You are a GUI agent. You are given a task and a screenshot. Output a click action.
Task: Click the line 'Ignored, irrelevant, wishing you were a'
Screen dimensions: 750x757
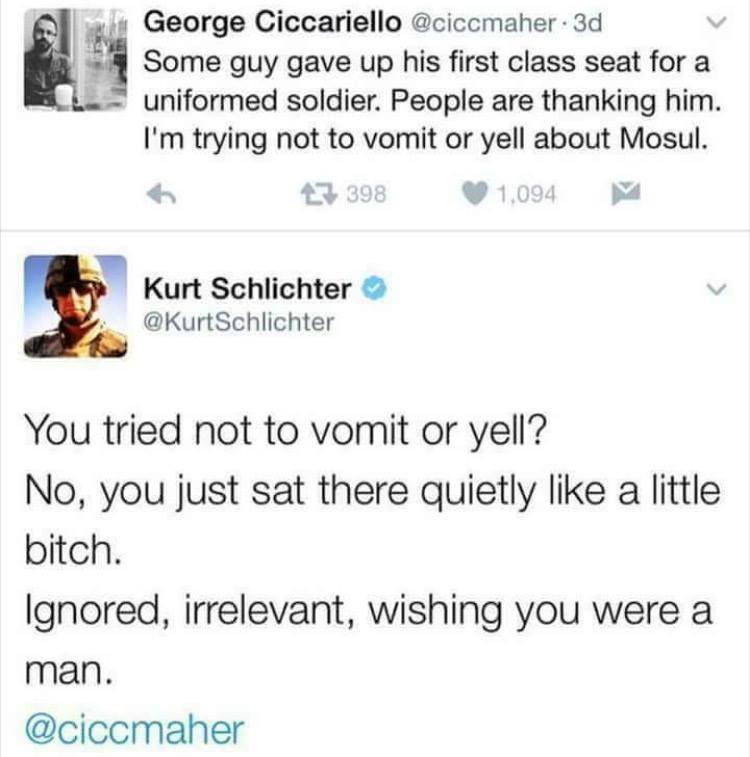(x=369, y=610)
